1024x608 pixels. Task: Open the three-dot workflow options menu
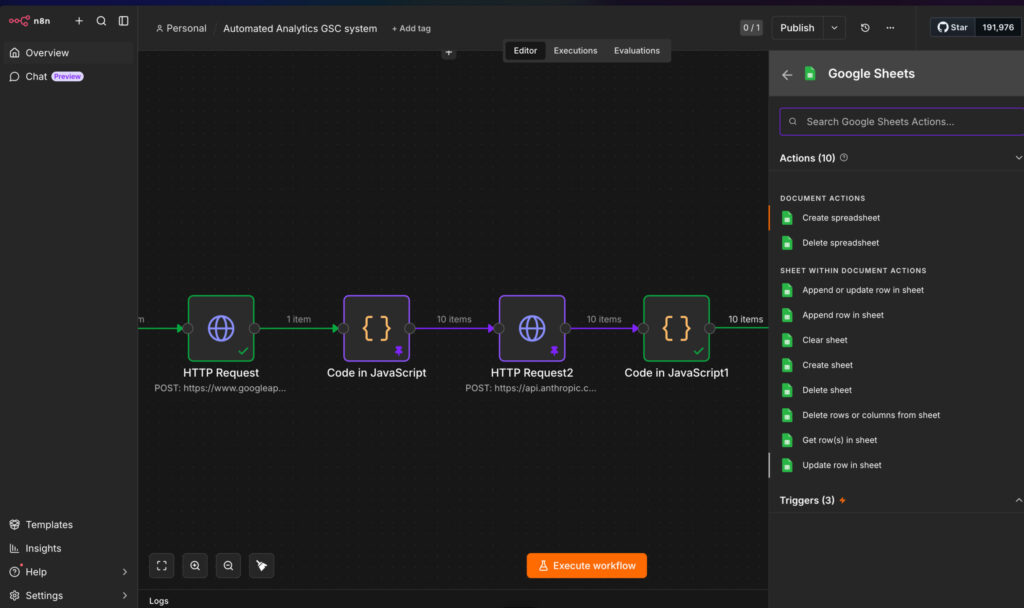(x=890, y=28)
